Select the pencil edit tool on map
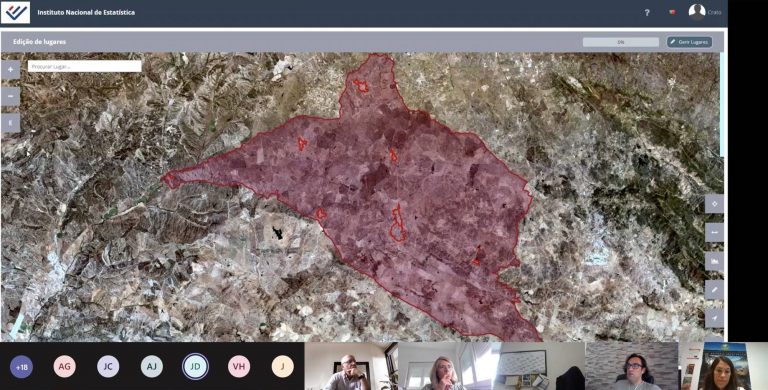Screen dimensions: 768x390 (x=714, y=290)
